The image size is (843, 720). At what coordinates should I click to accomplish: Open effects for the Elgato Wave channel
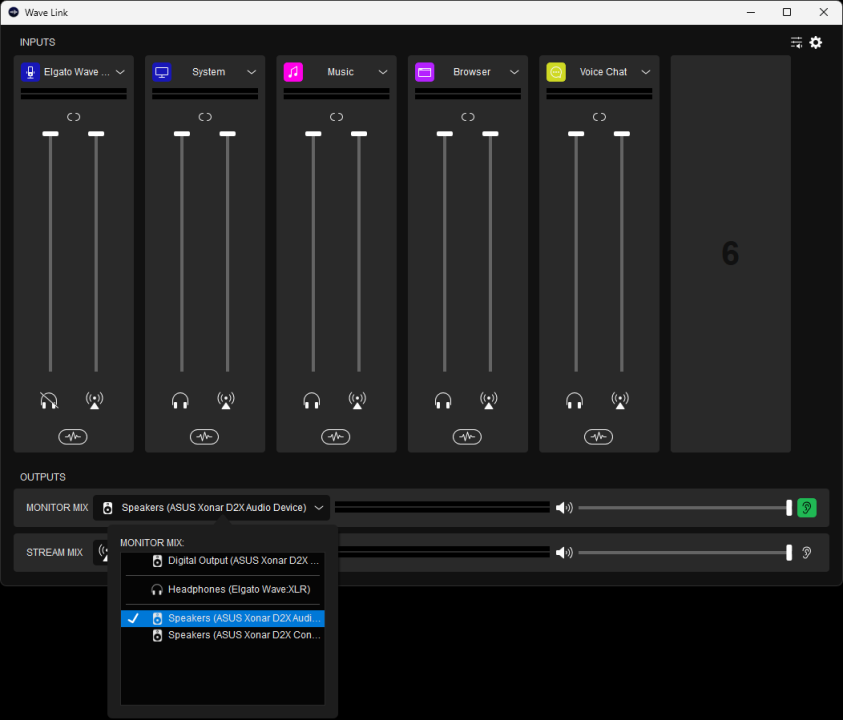[73, 437]
